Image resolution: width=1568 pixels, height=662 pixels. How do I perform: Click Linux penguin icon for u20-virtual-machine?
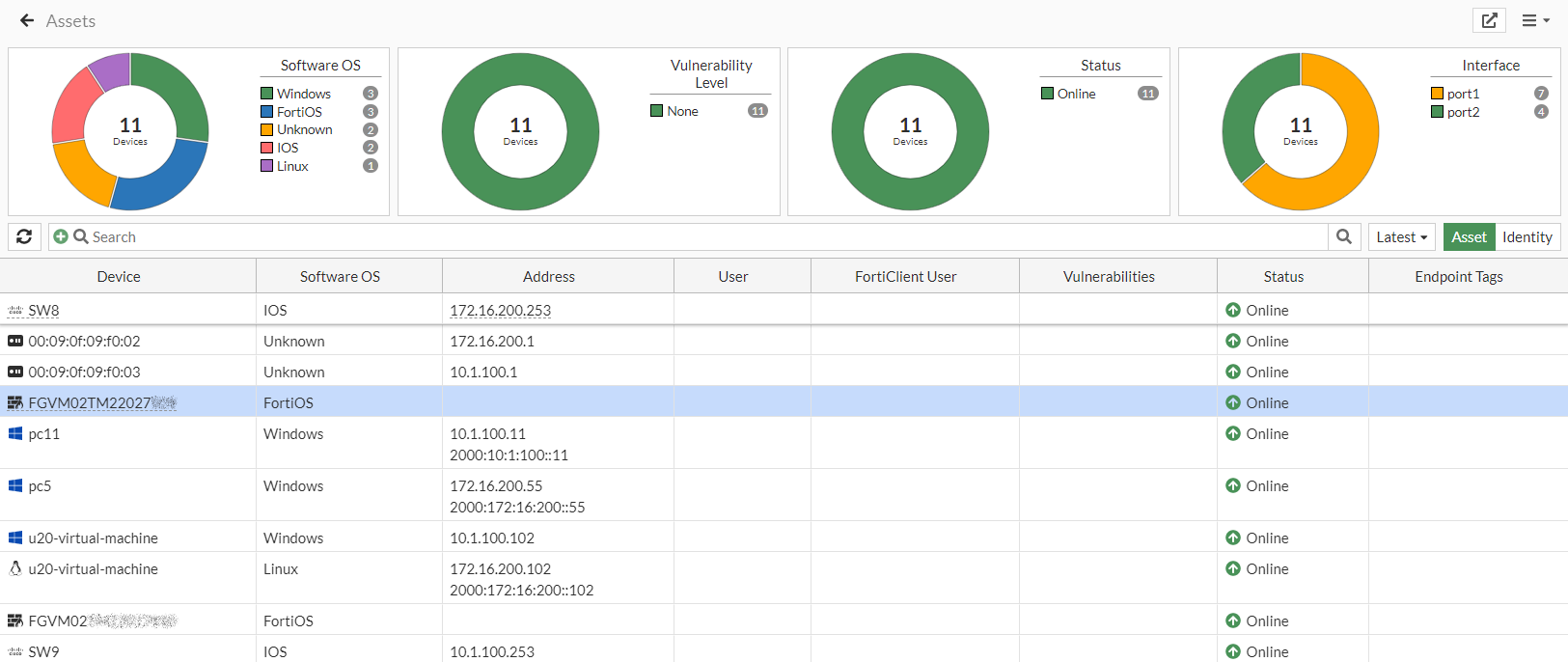[x=15, y=568]
